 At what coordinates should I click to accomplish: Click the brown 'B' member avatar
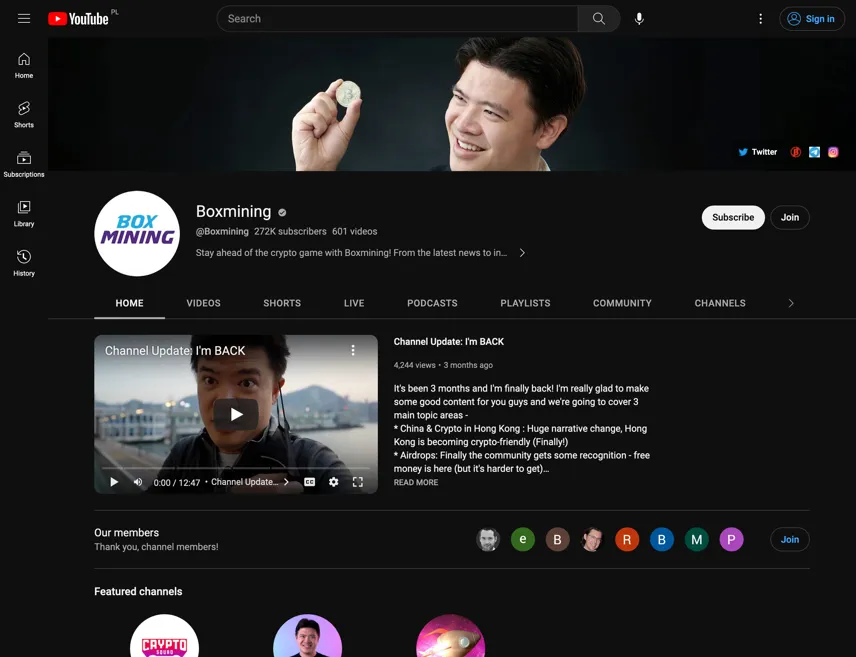(557, 540)
